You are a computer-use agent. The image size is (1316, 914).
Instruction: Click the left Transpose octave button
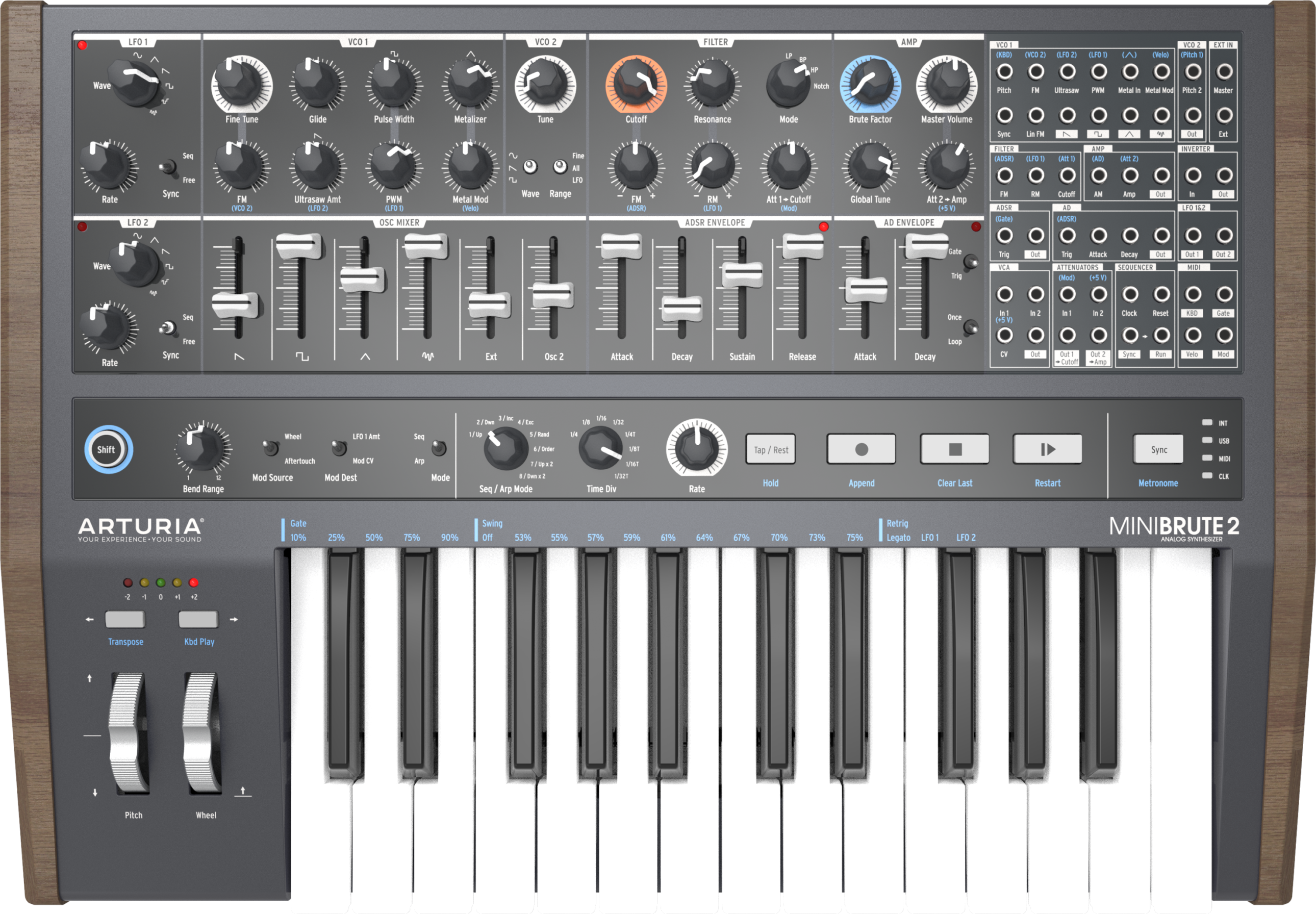pyautogui.click(x=125, y=619)
